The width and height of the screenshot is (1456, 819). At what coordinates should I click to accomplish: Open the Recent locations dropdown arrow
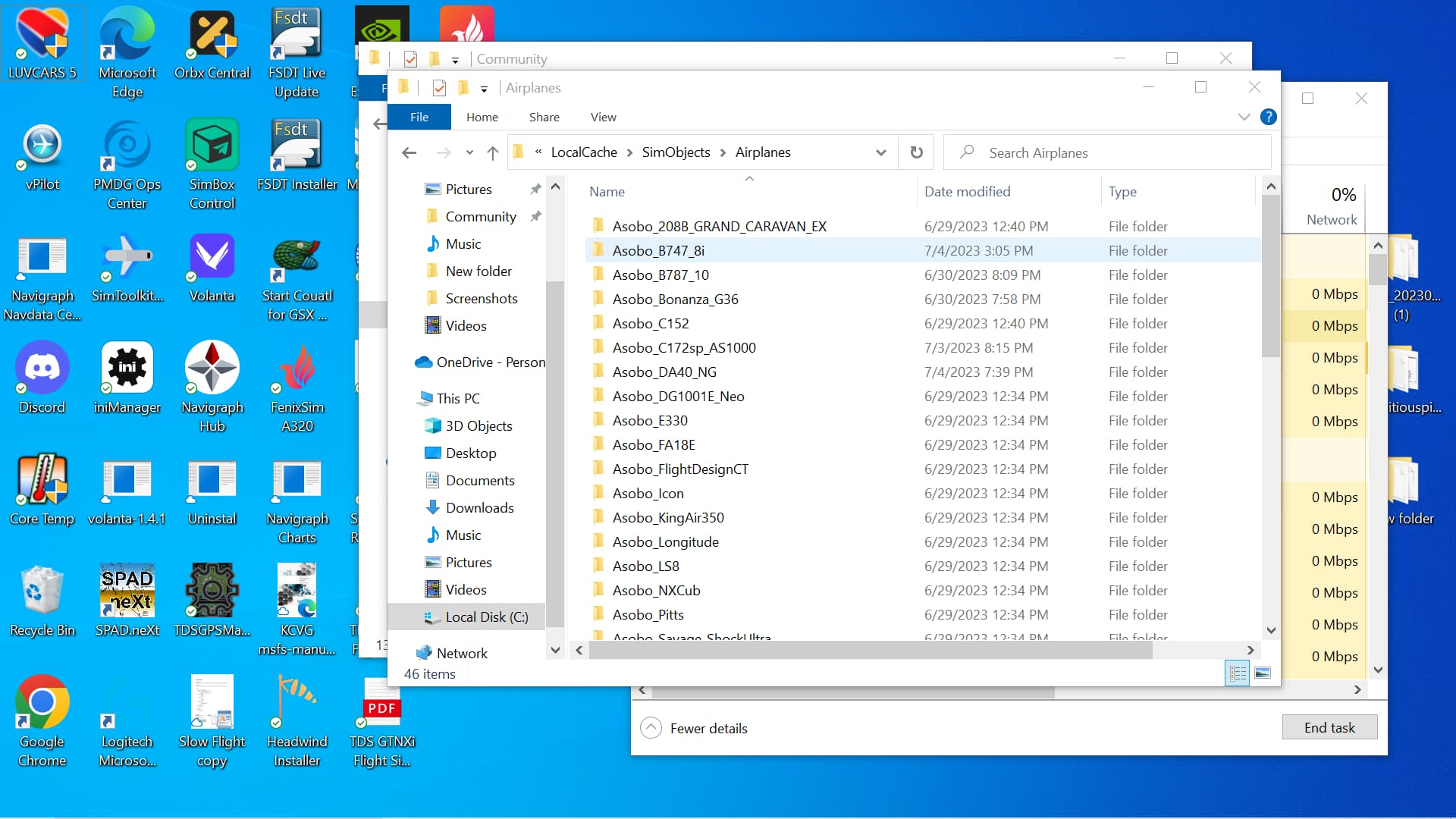(469, 153)
